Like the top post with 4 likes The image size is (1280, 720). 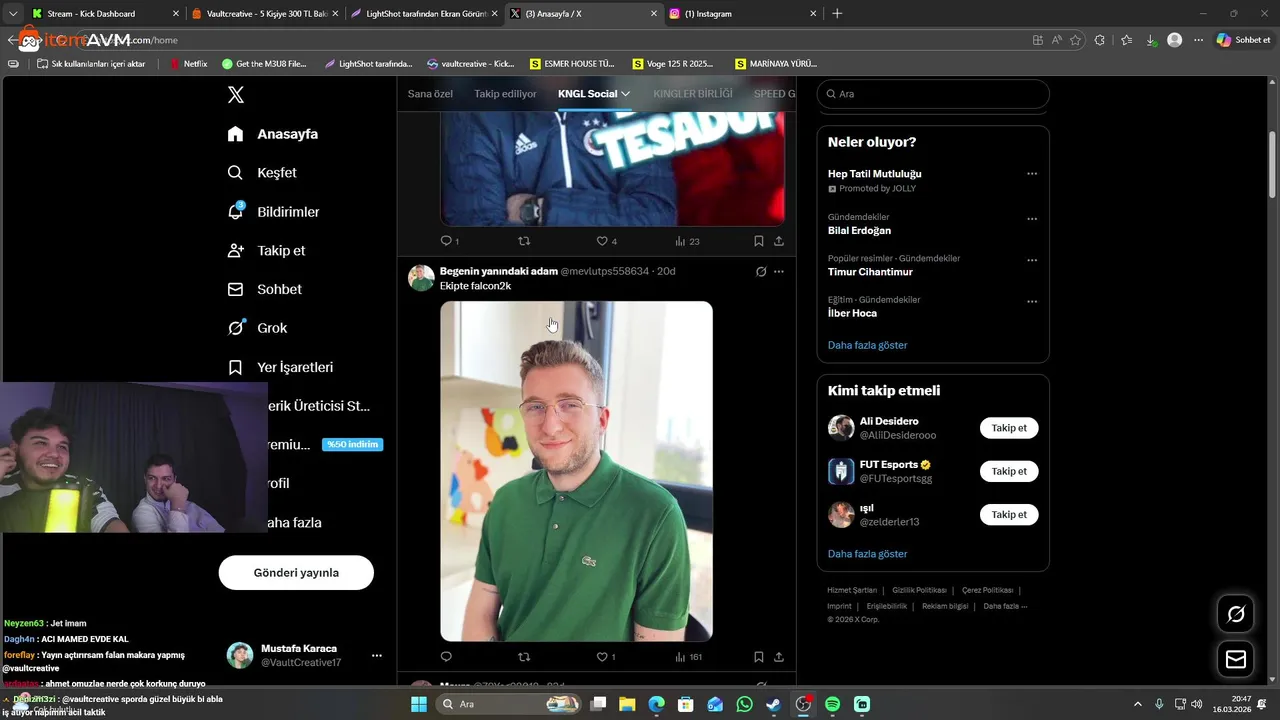pos(606,241)
